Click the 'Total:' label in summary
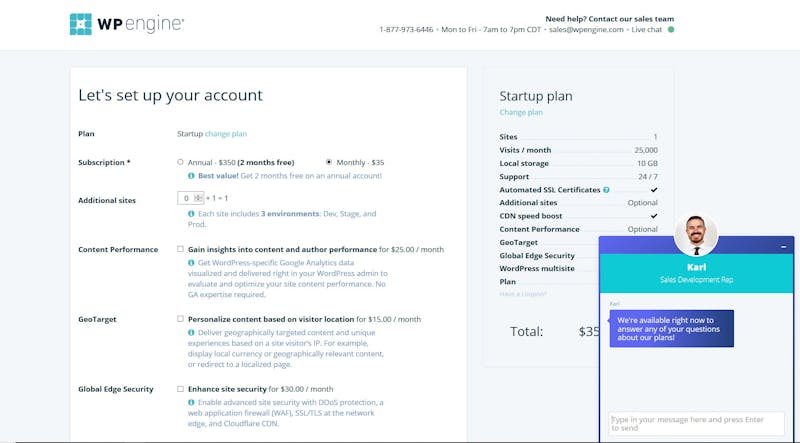This screenshot has width=800, height=443. click(x=527, y=332)
